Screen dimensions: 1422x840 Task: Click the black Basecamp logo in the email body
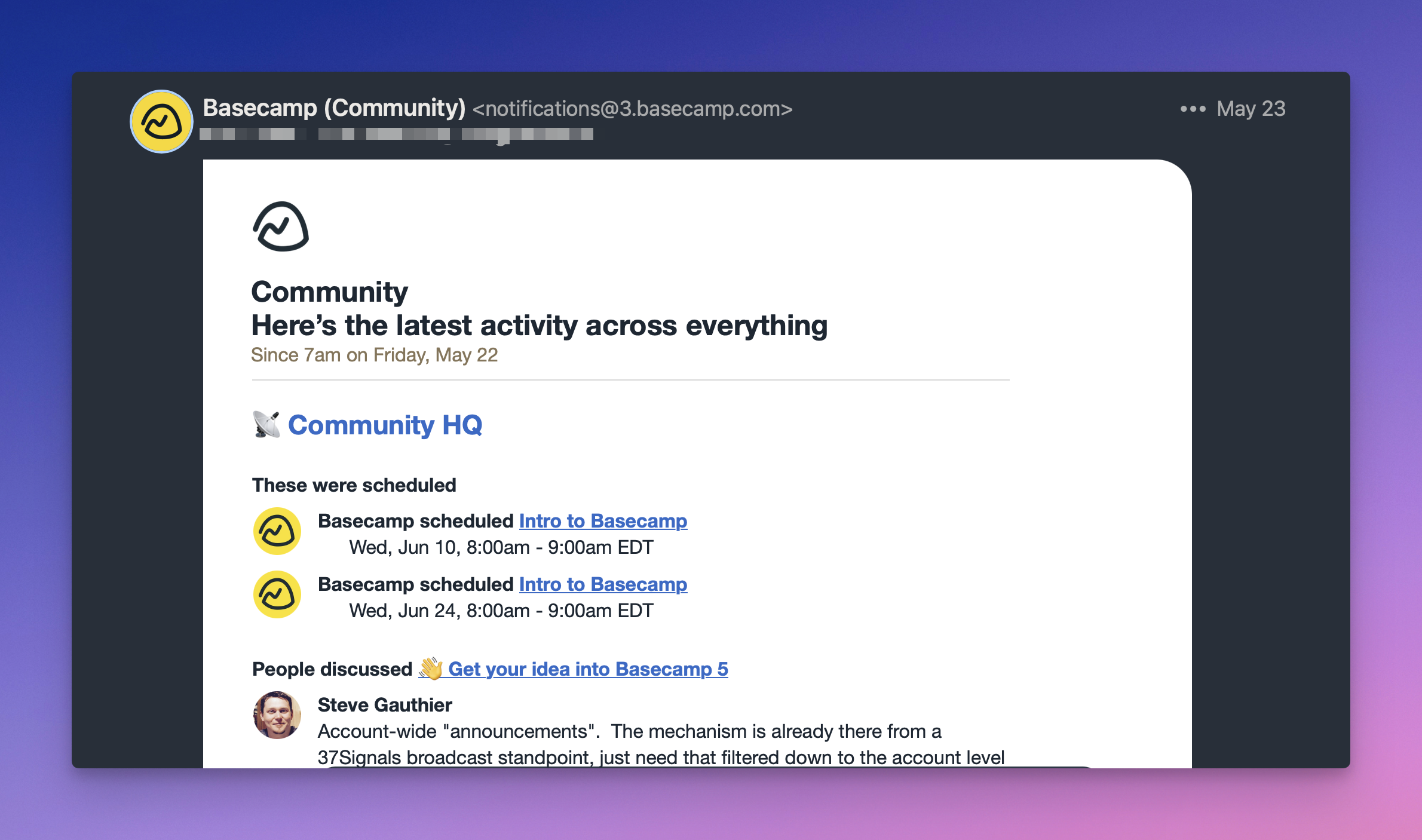(x=281, y=226)
